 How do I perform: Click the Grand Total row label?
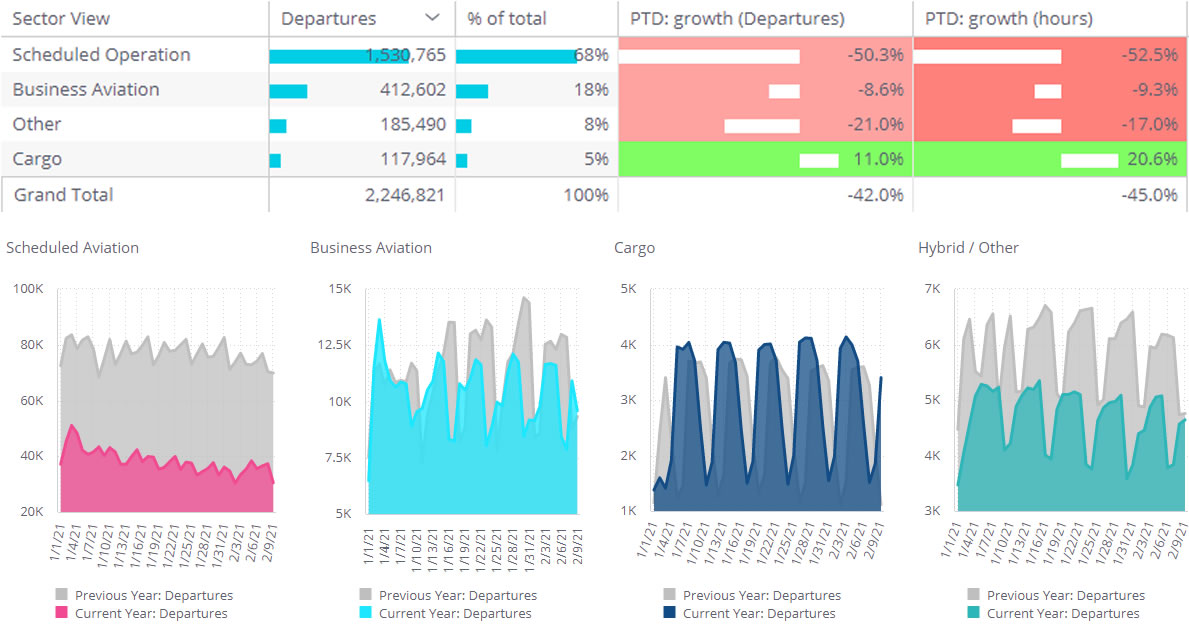click(63, 195)
